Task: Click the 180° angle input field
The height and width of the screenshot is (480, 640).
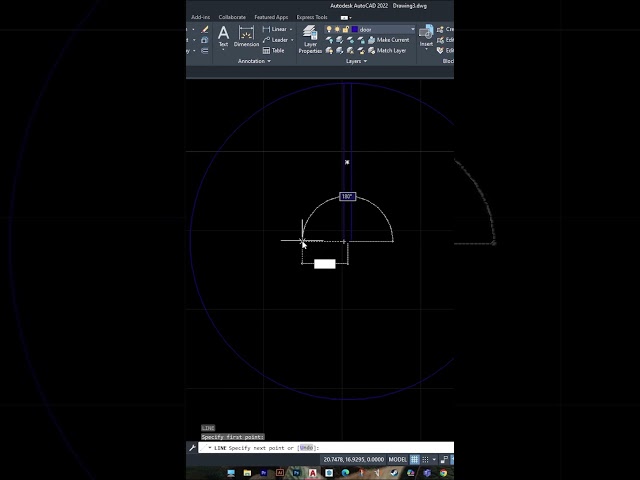Action: 347,197
